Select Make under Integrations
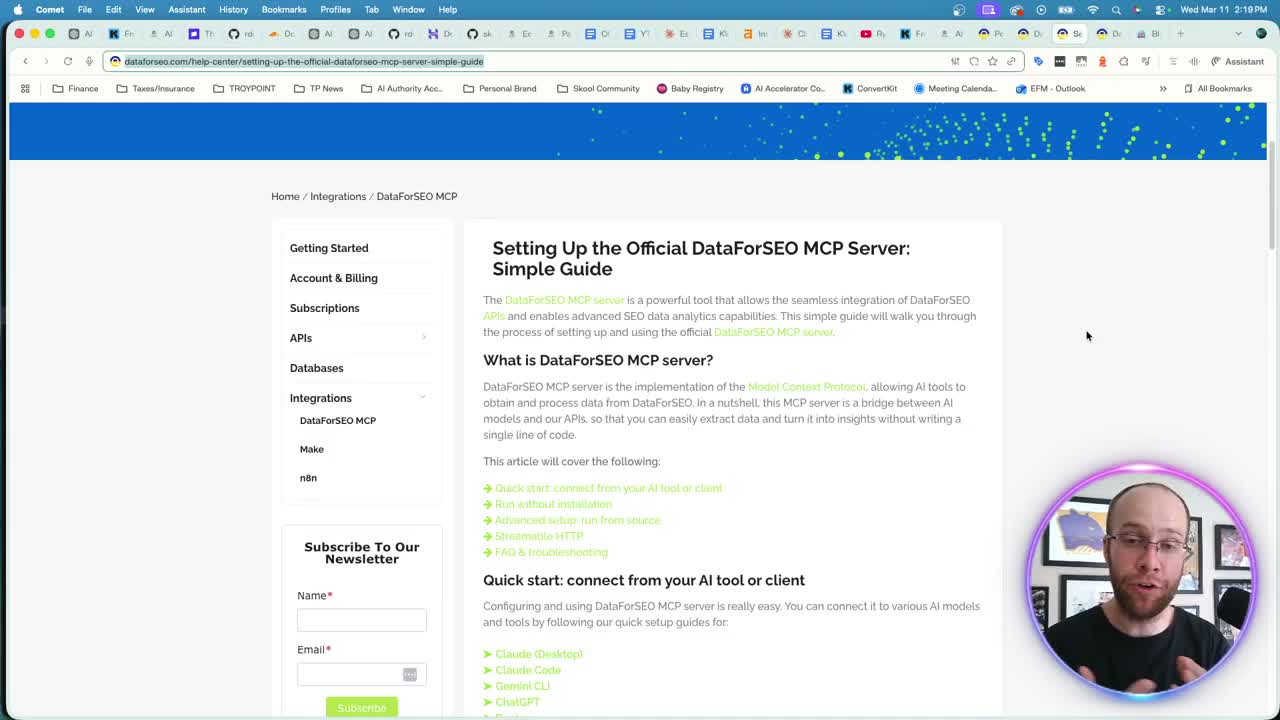Image resolution: width=1280 pixels, height=720 pixels. pyautogui.click(x=312, y=449)
